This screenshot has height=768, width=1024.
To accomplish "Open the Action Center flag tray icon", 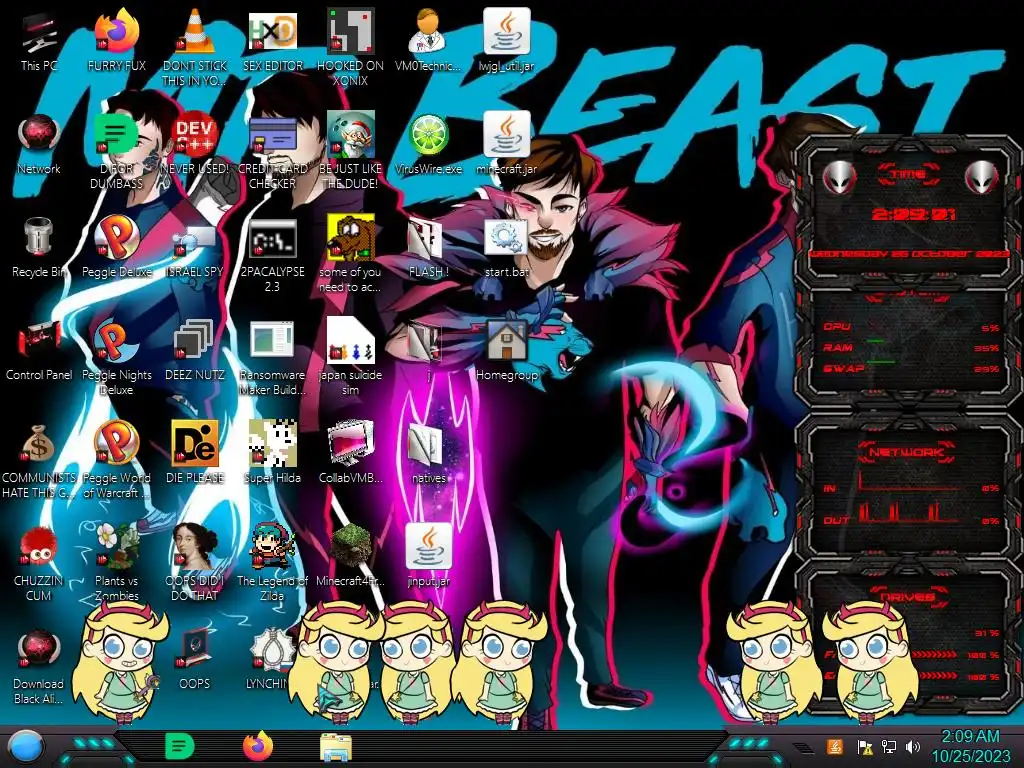I will click(865, 746).
